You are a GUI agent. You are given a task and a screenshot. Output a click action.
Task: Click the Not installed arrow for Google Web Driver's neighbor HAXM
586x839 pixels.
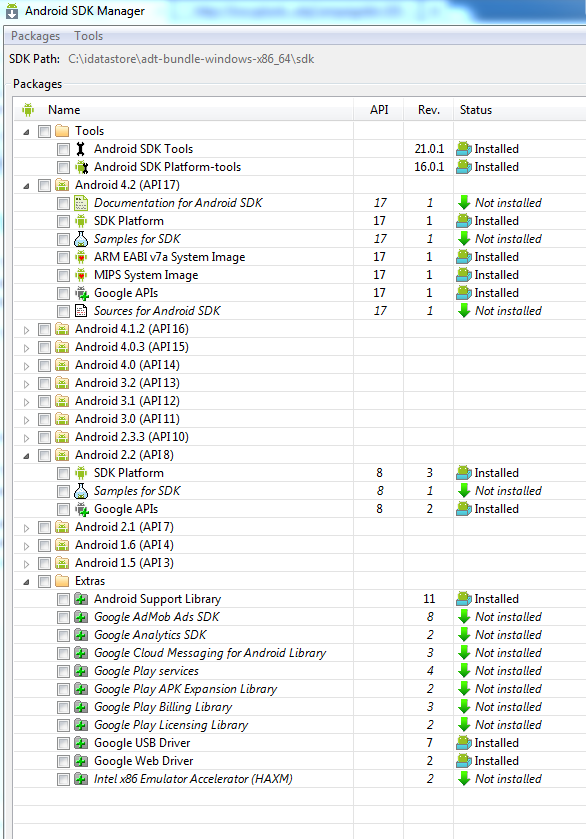(x=464, y=779)
